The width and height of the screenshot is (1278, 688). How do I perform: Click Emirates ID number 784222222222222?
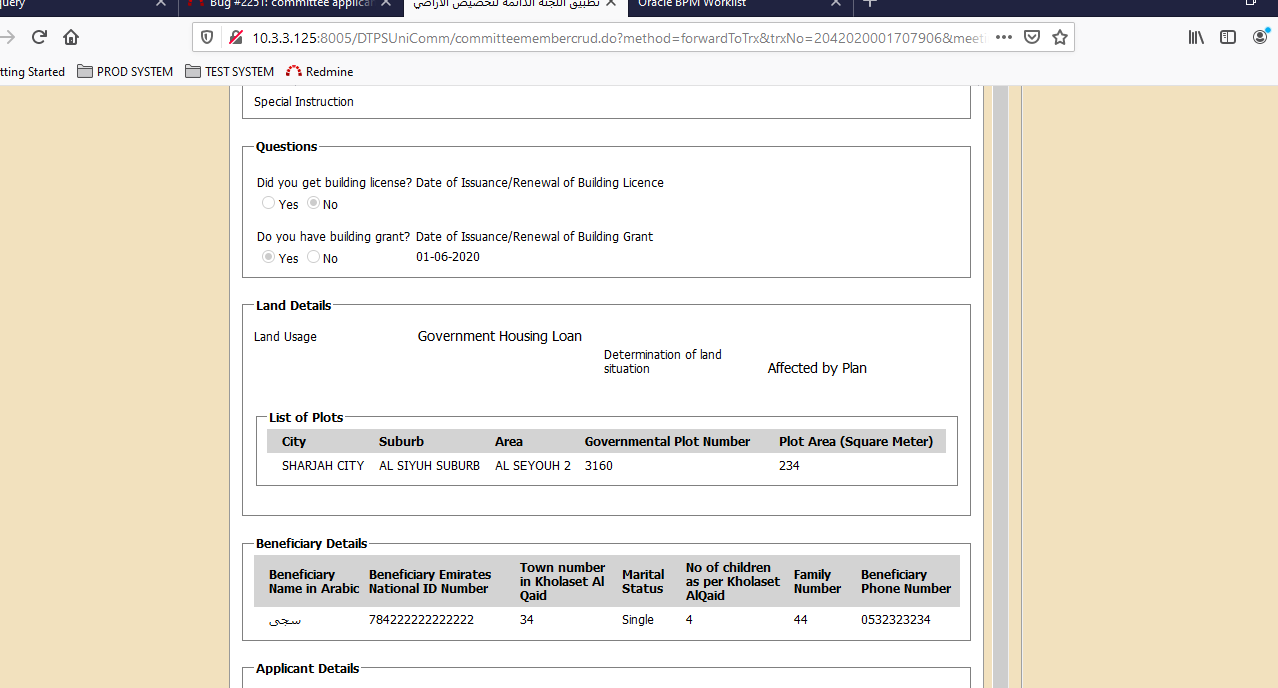[421, 620]
